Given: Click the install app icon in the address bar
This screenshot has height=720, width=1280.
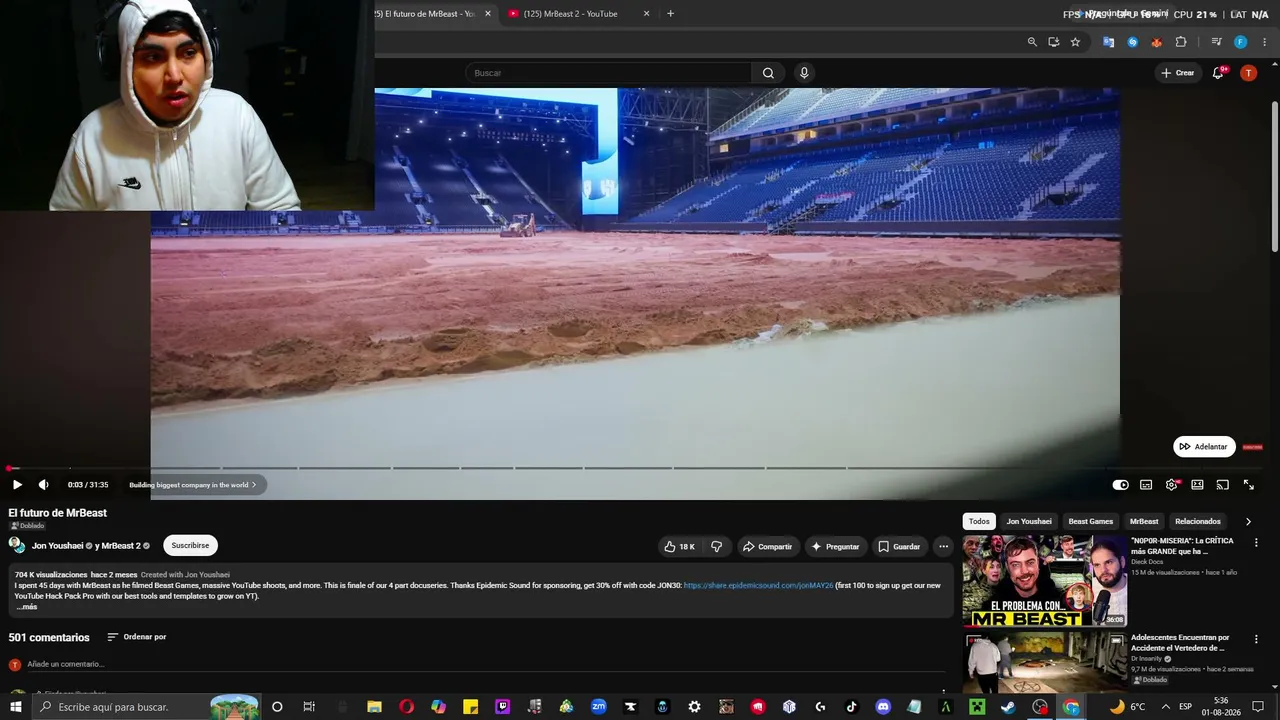Looking at the screenshot, I should [x=1054, y=42].
